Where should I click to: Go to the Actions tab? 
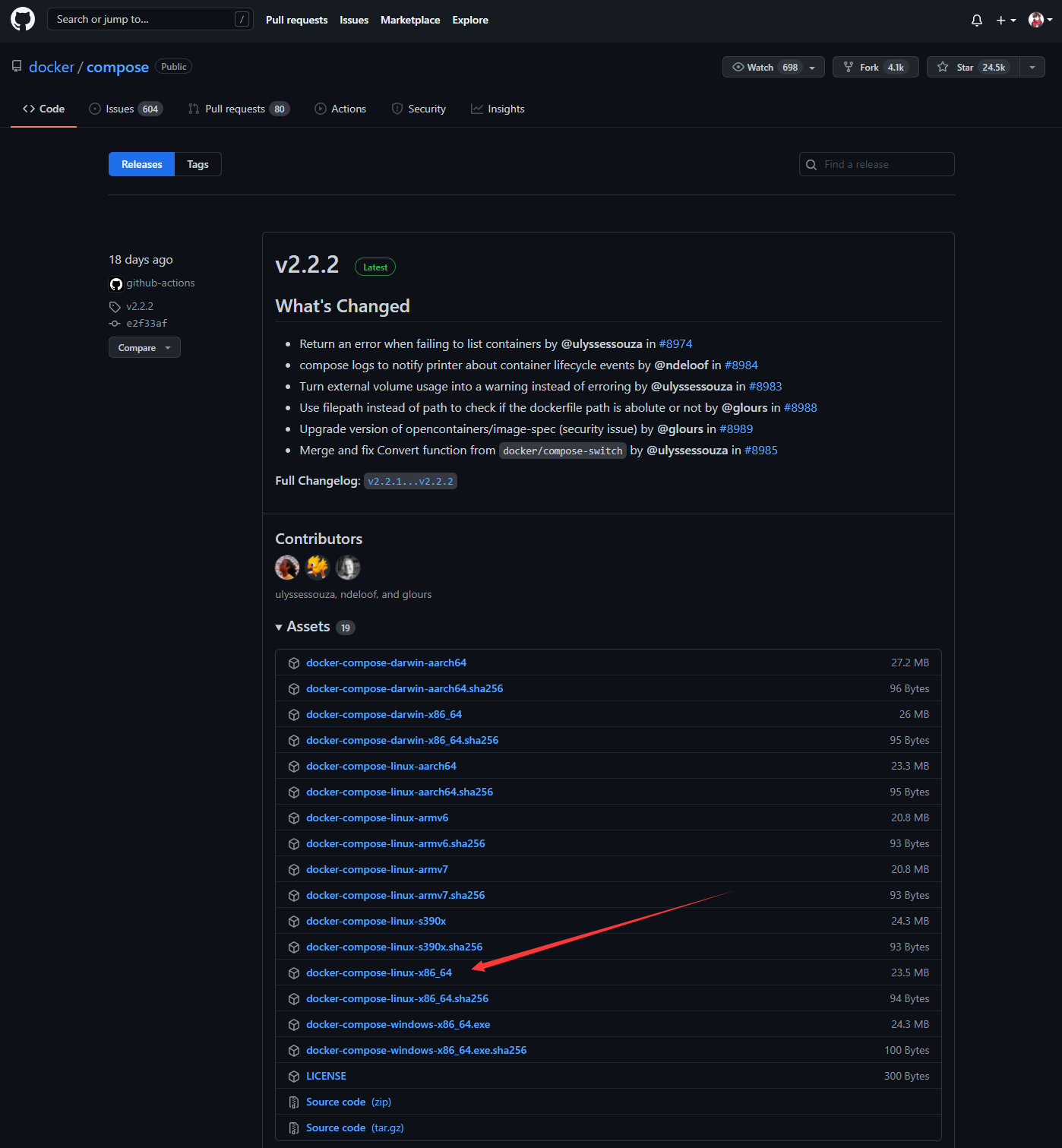tap(340, 109)
